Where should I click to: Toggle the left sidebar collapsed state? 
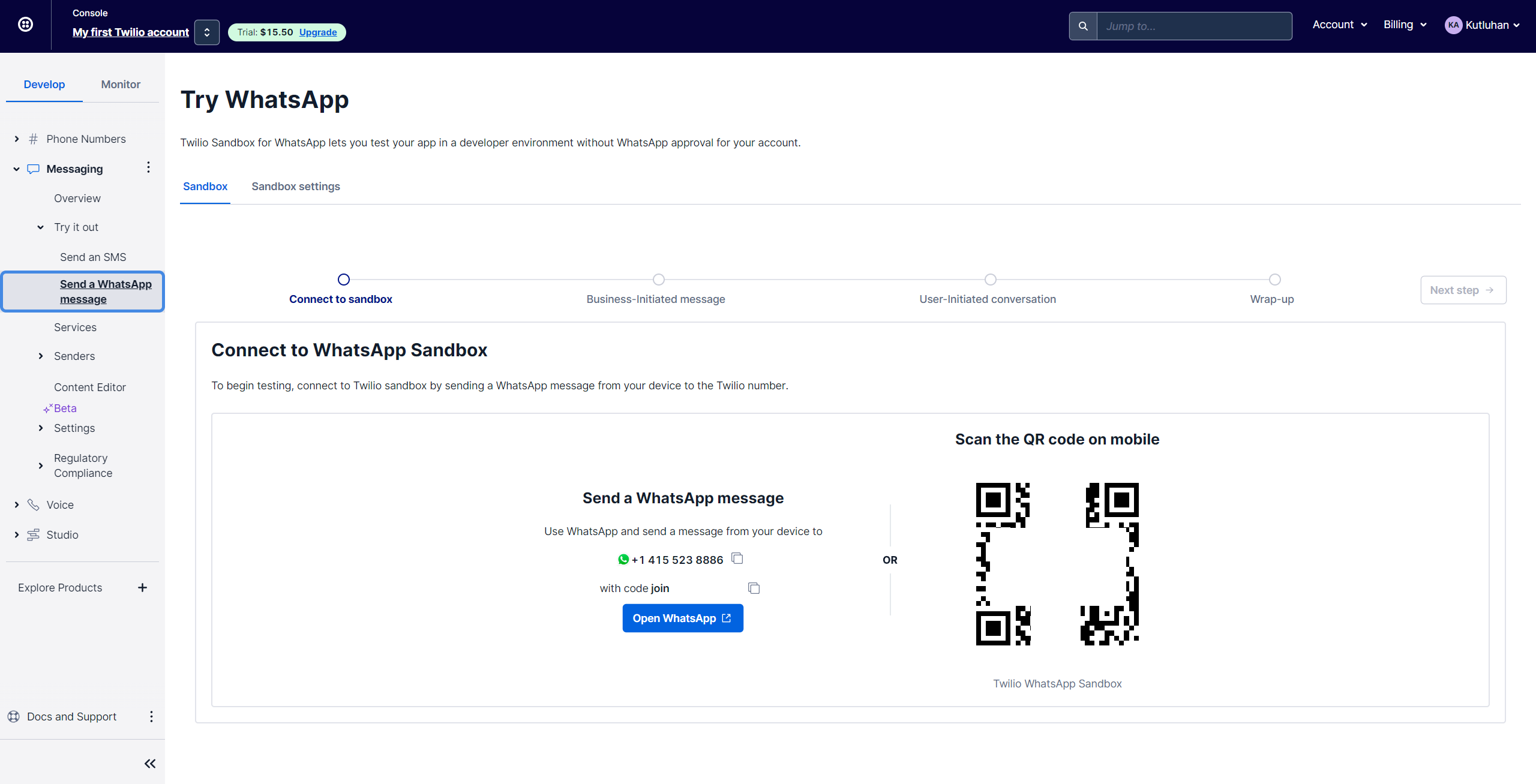(150, 763)
